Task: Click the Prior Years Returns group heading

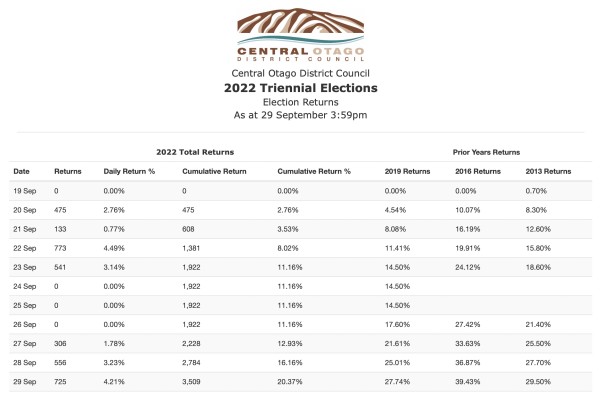Action: [x=486, y=152]
